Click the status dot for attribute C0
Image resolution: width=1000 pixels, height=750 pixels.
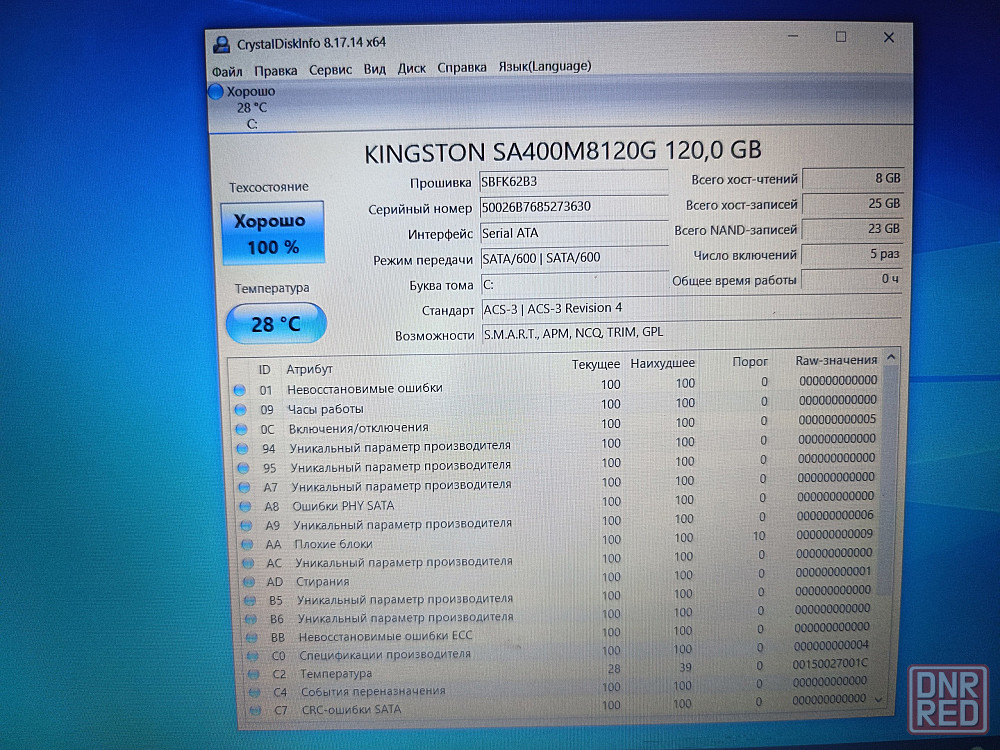253,656
